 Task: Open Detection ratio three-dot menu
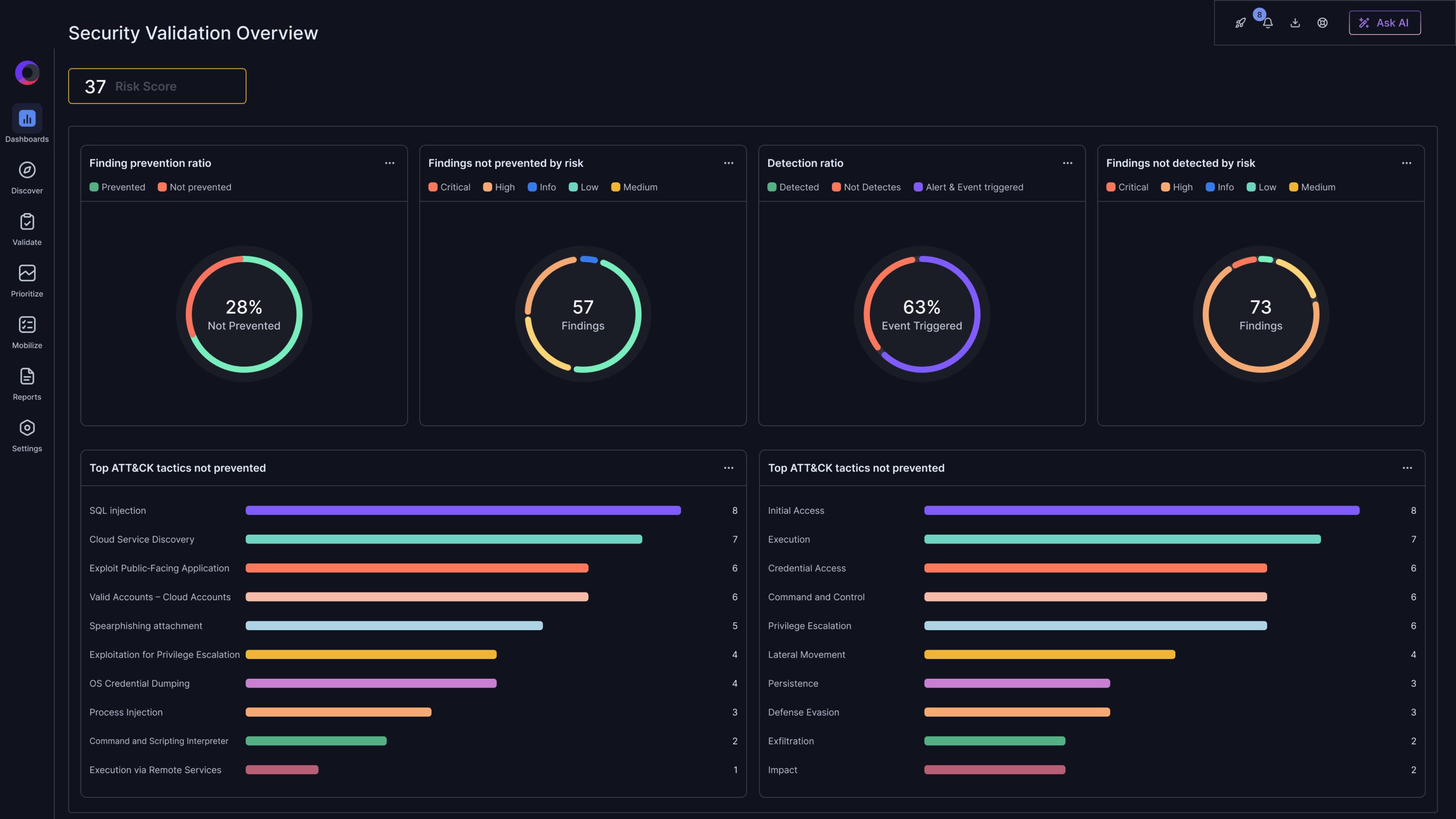1067,164
